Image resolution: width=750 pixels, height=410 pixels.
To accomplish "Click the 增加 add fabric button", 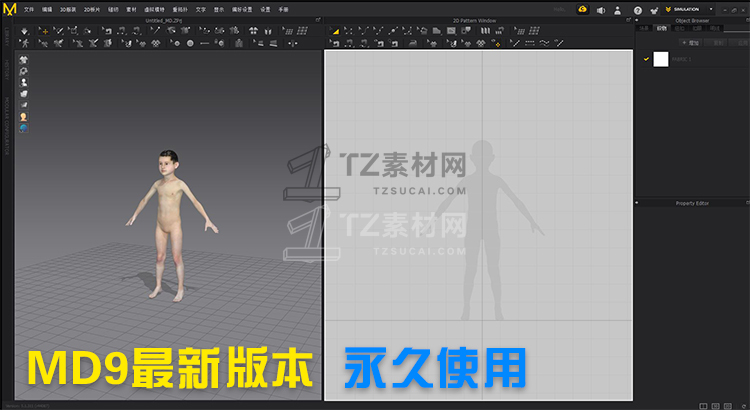I will [690, 42].
